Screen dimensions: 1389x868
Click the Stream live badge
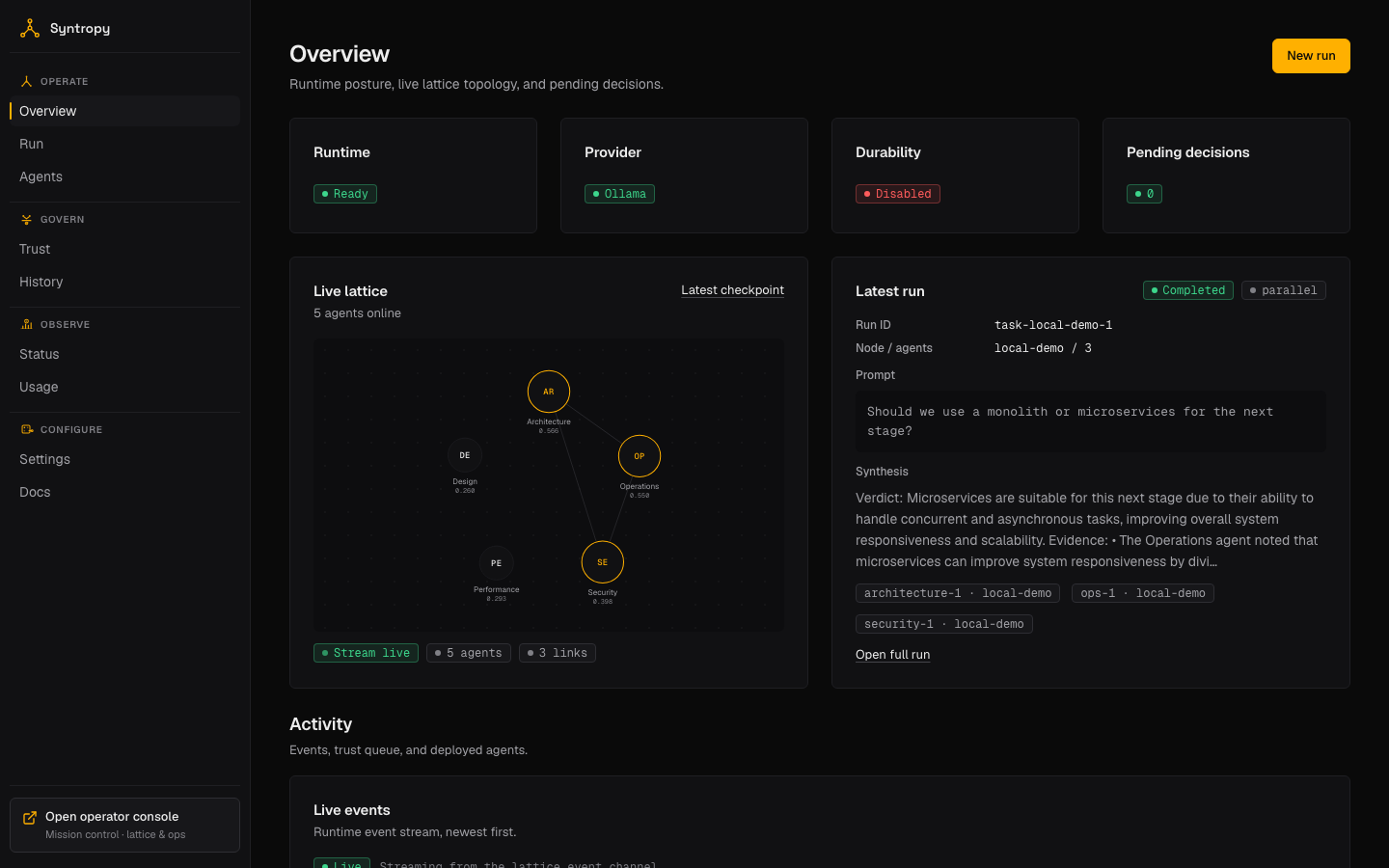[366, 653]
